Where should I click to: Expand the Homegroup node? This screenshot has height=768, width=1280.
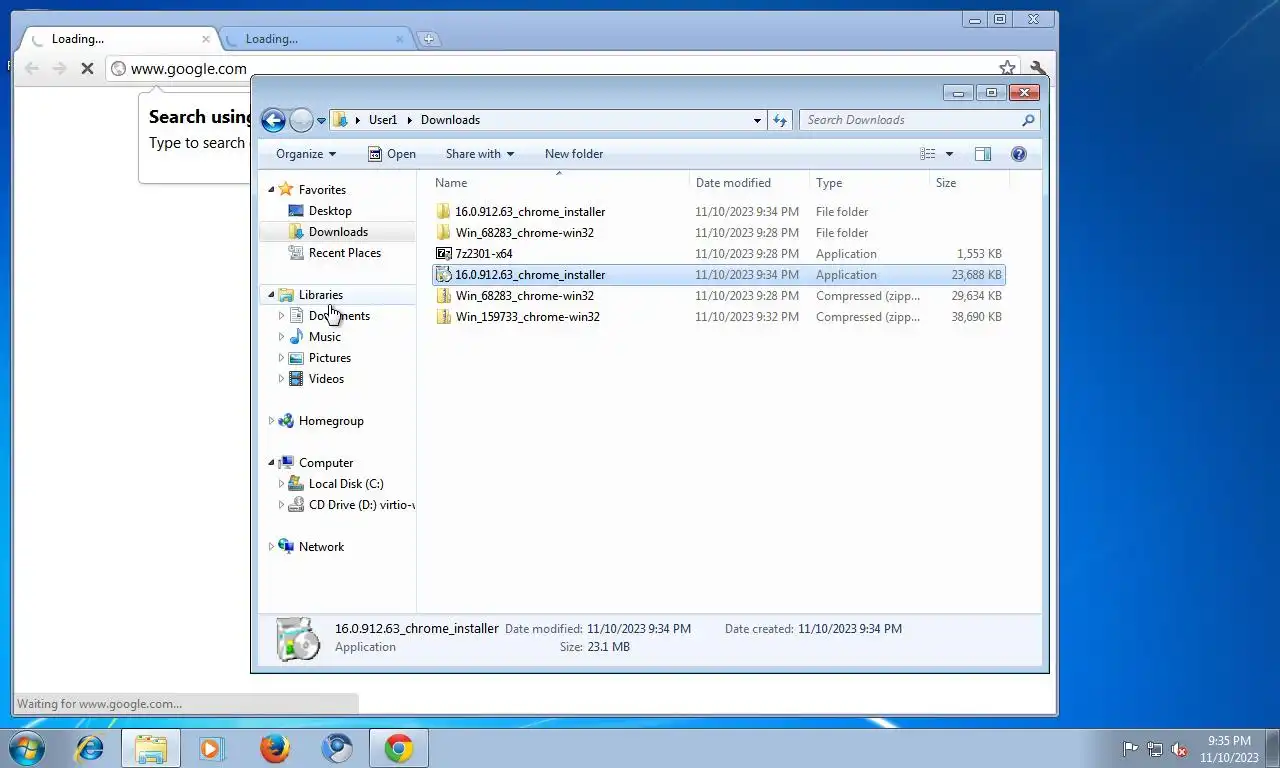coord(271,421)
